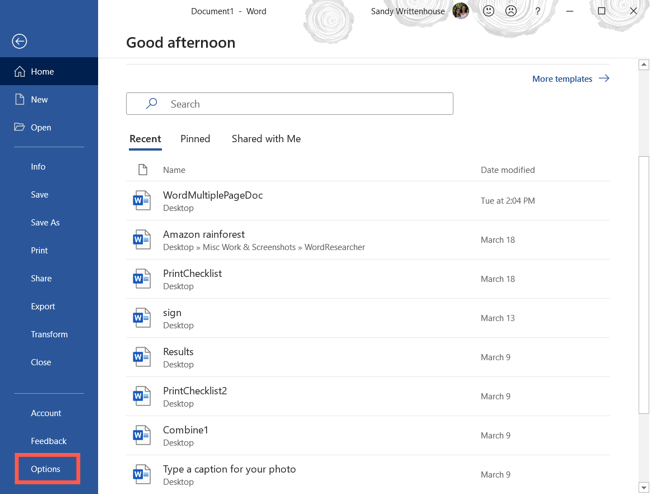Click the question mark help icon
Viewport: 650px width, 494px height.
(538, 11)
